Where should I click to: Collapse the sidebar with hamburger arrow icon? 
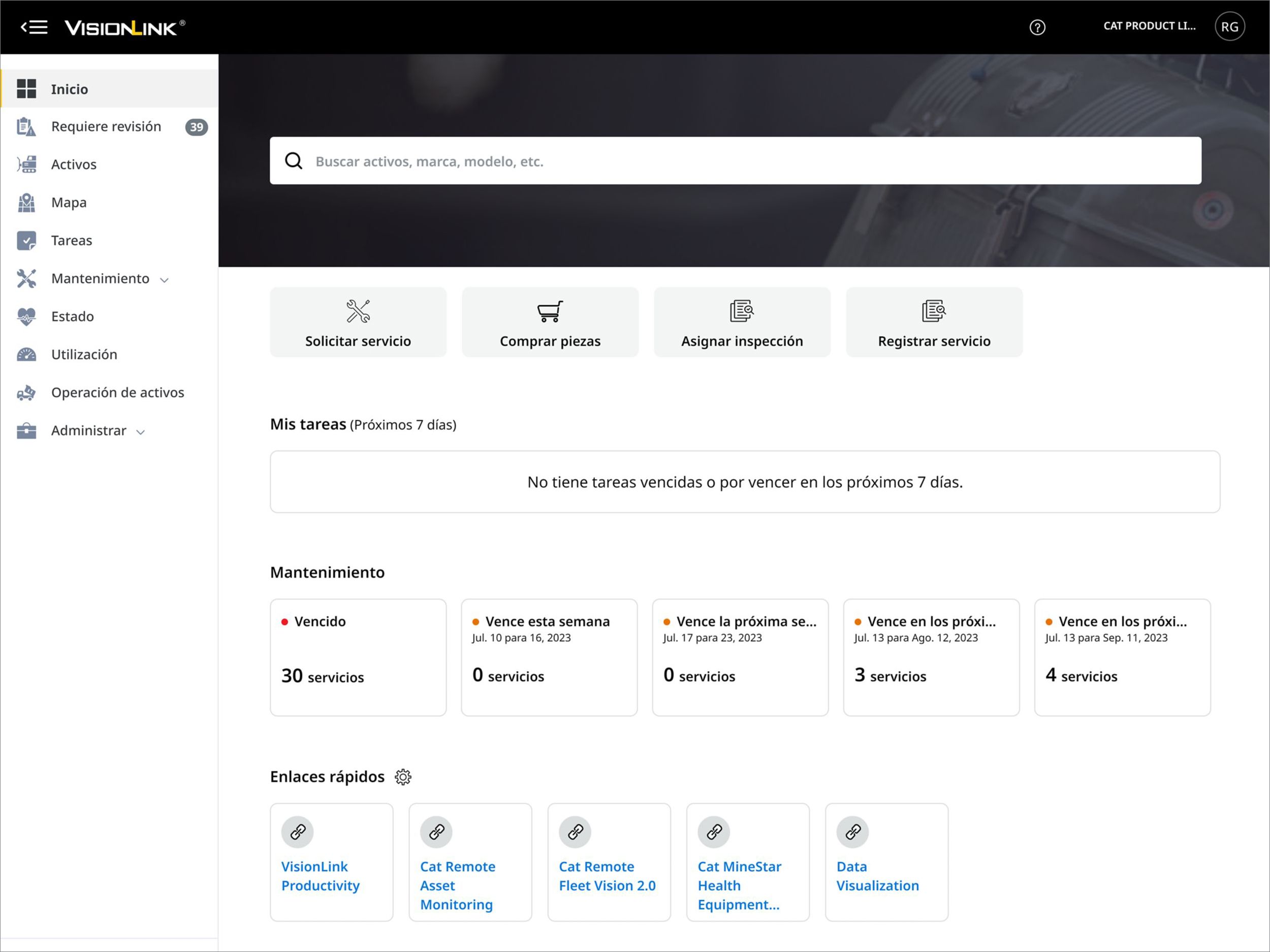pyautogui.click(x=35, y=27)
